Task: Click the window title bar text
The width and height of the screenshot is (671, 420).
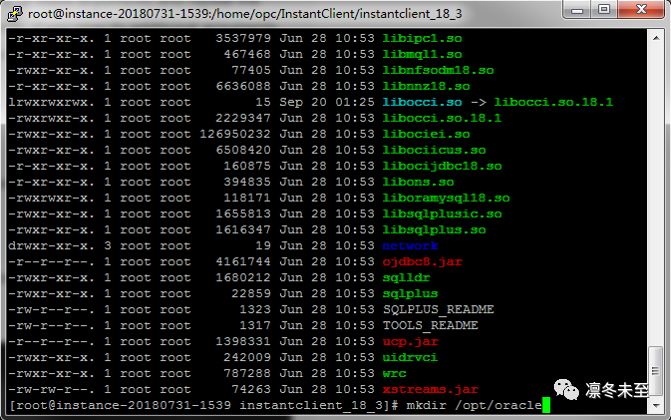Action: (x=245, y=14)
